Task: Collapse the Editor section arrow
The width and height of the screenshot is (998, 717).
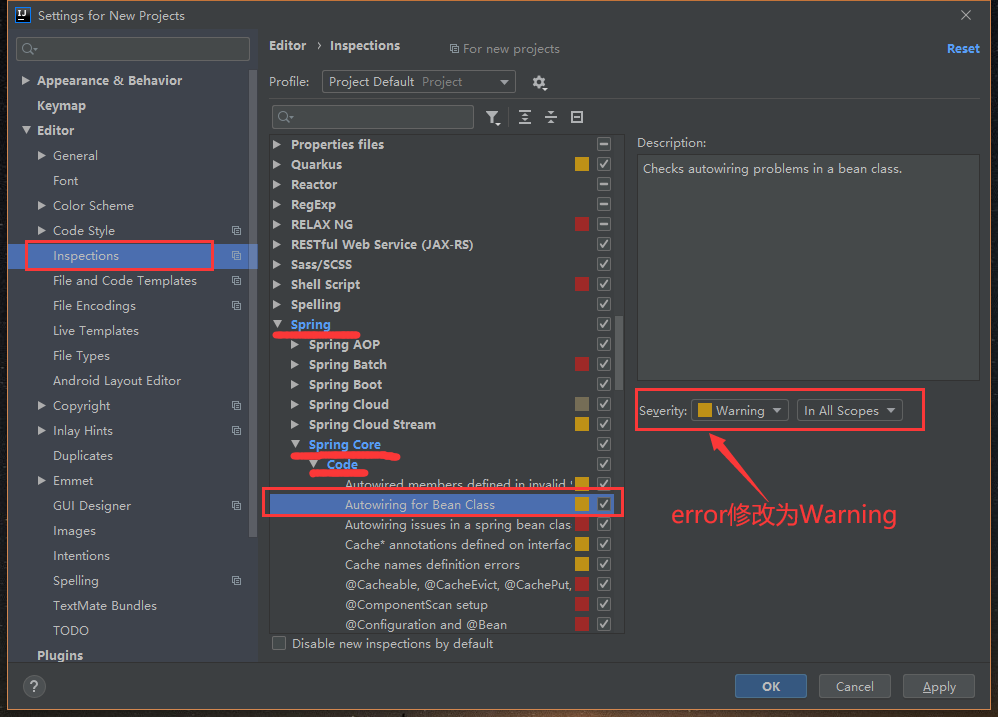Action: (x=26, y=130)
